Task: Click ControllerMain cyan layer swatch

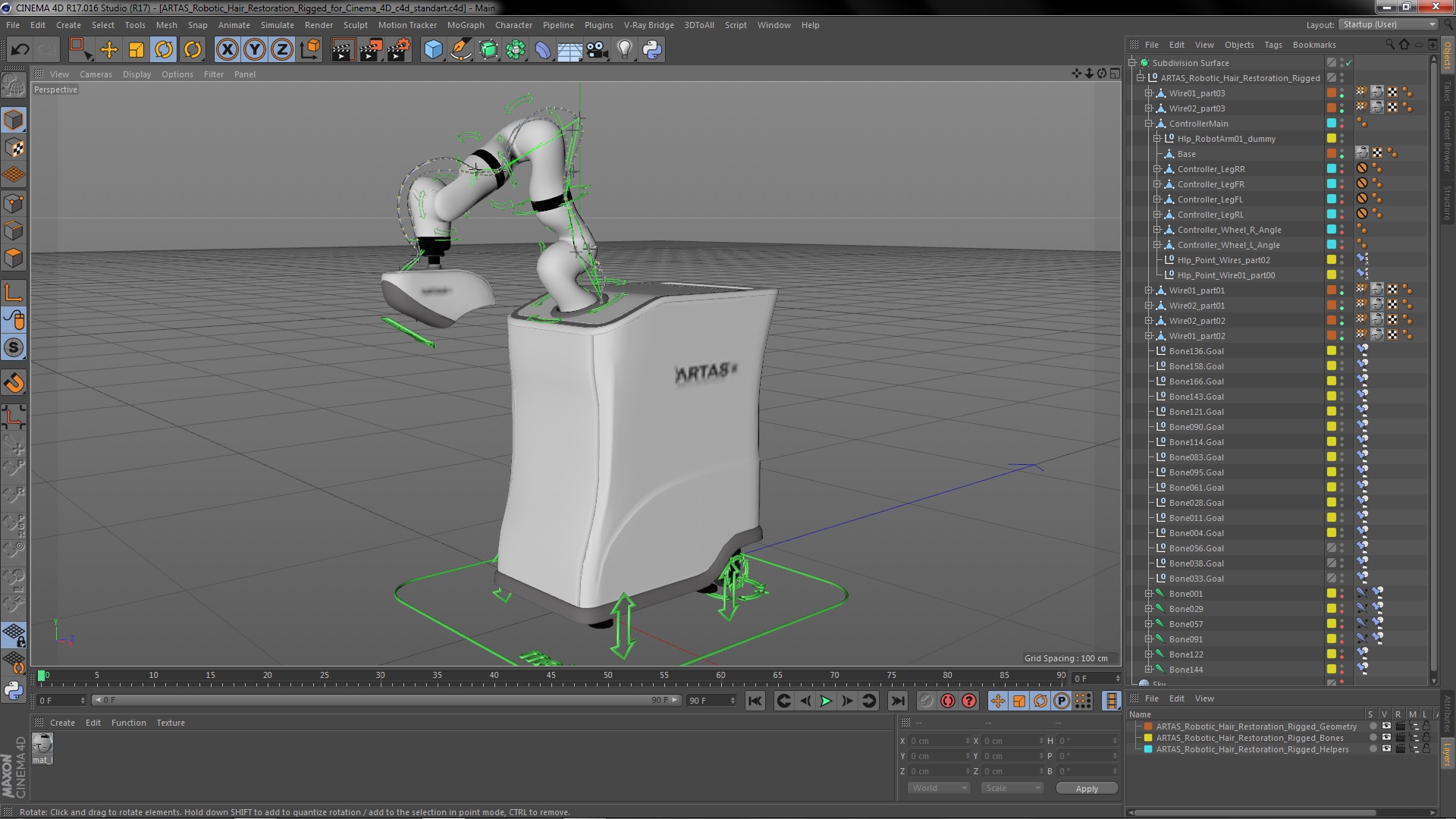Action: 1331,124
